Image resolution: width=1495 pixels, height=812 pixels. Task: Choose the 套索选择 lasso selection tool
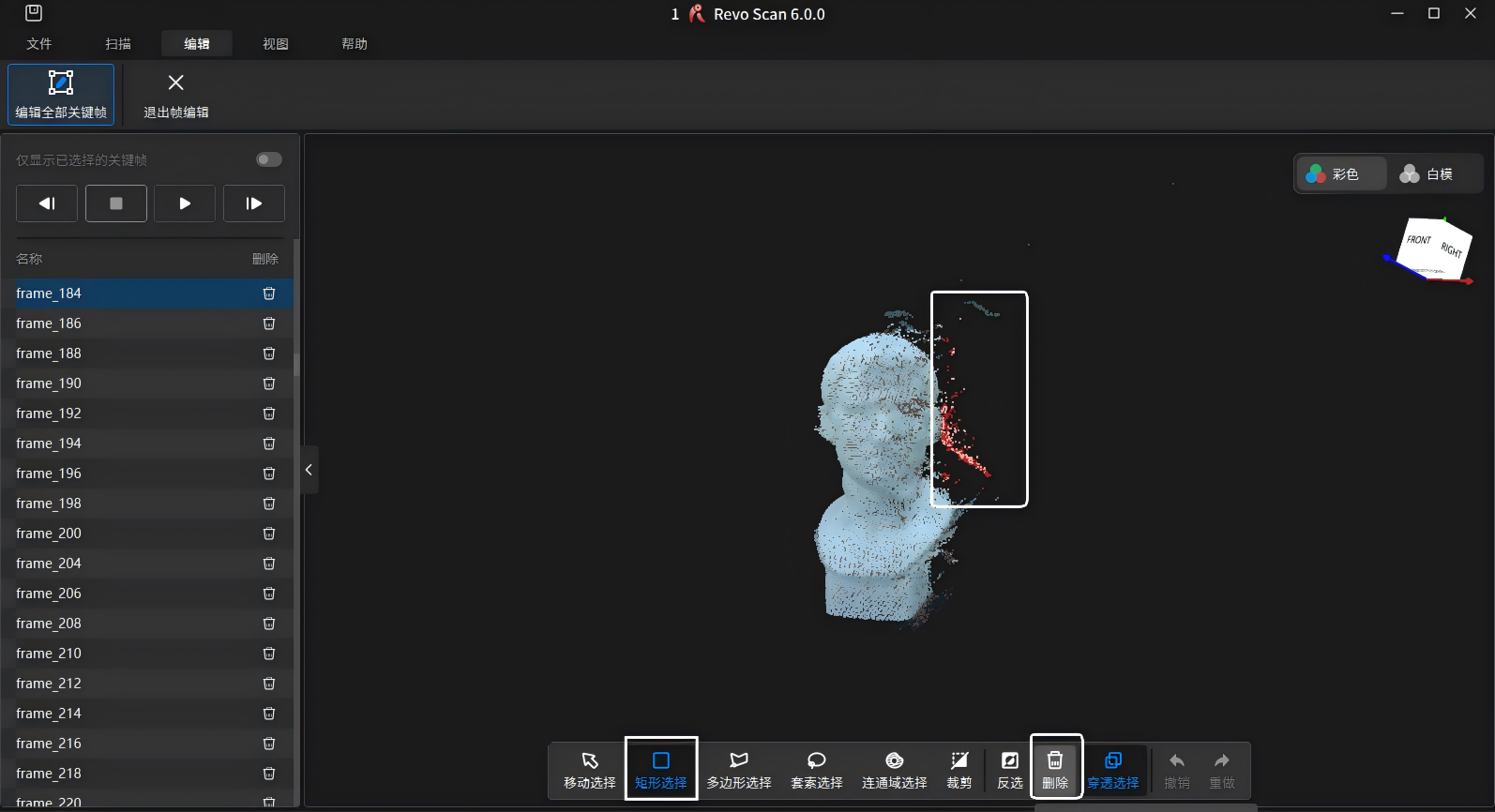tap(816, 770)
